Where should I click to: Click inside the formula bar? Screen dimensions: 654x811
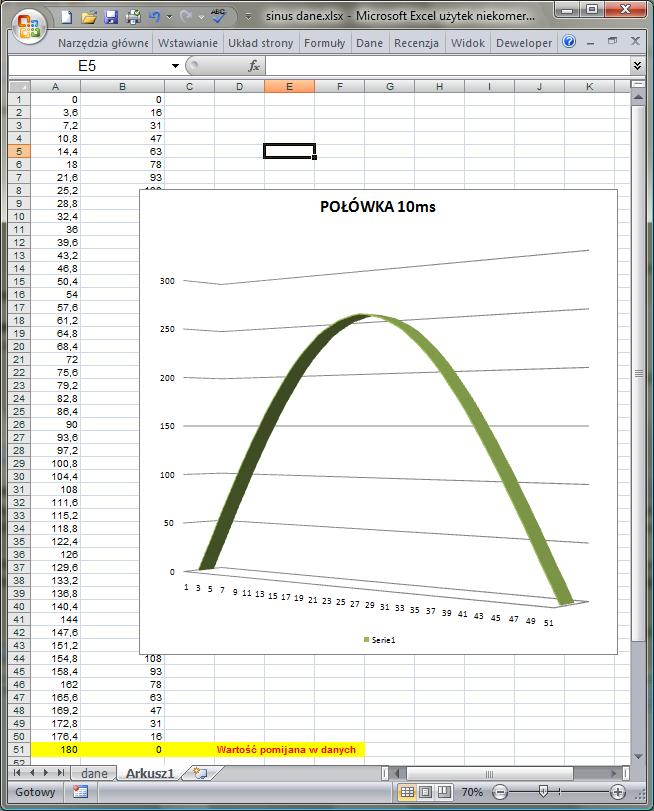click(448, 66)
